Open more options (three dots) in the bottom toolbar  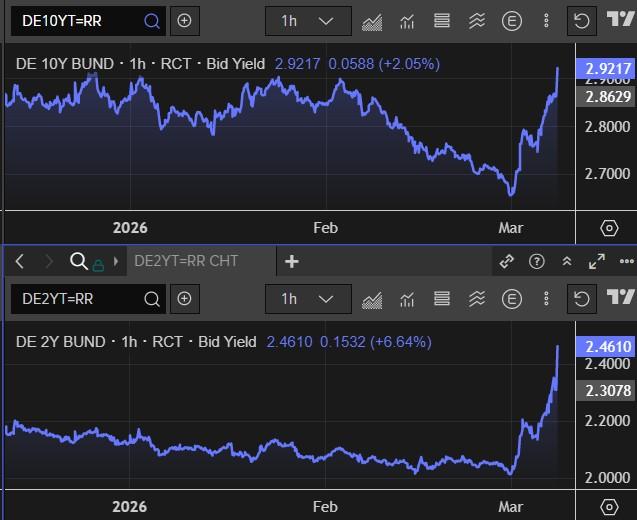[x=546, y=298]
